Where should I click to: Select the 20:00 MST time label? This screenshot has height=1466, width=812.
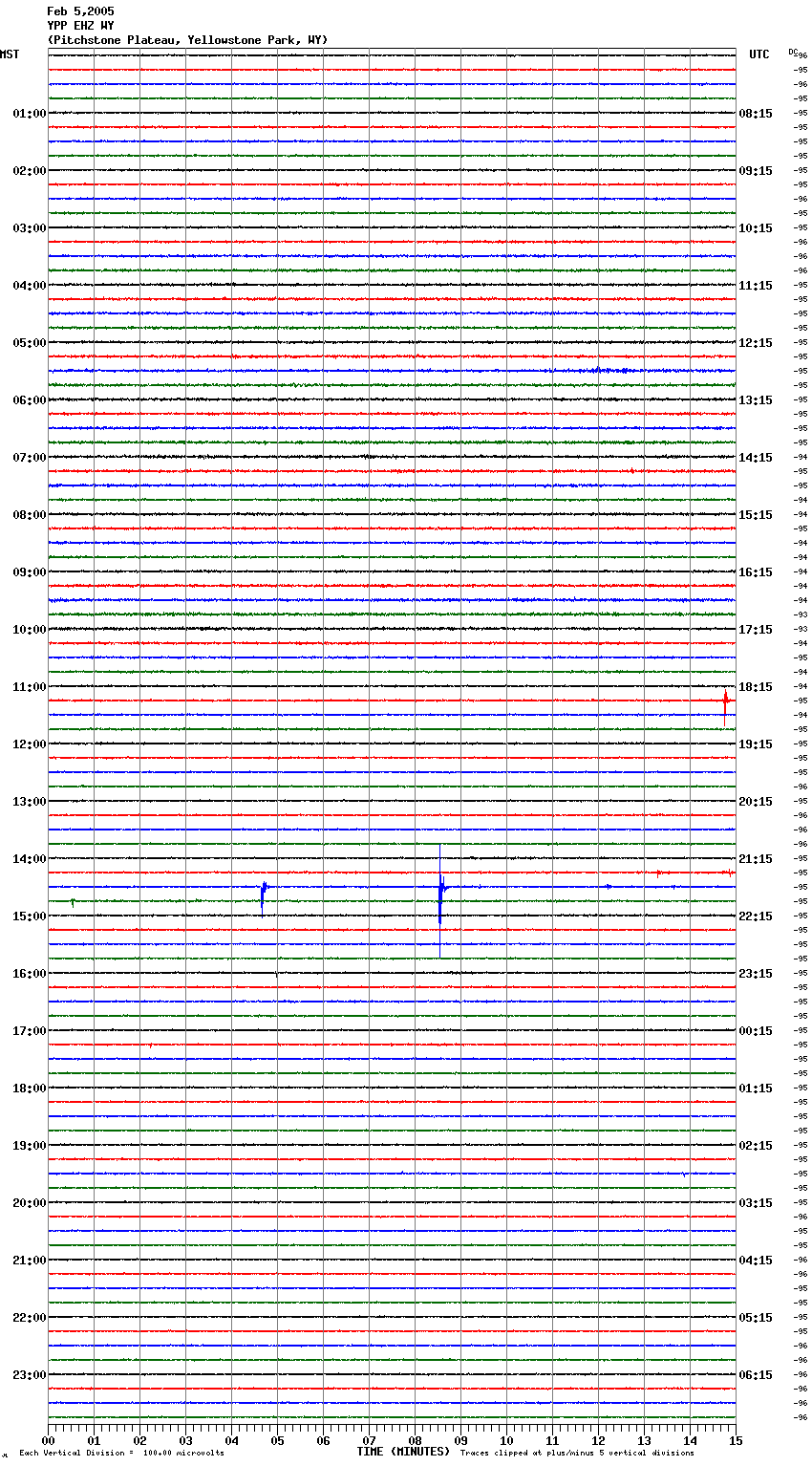coord(30,1203)
